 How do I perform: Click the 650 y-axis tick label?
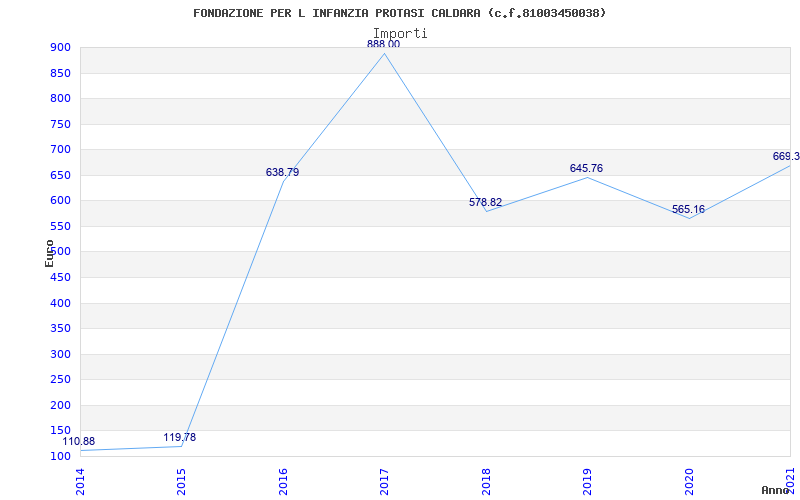[x=60, y=175]
